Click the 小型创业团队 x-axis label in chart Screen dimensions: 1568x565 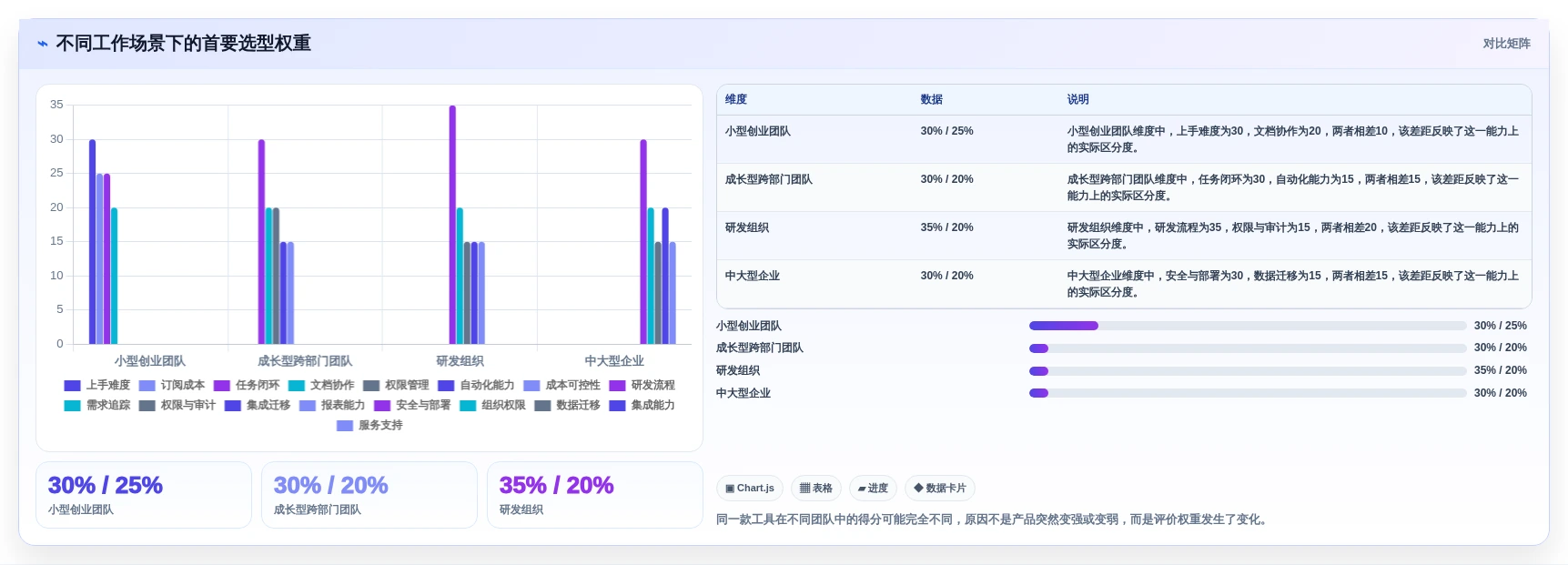pos(150,361)
